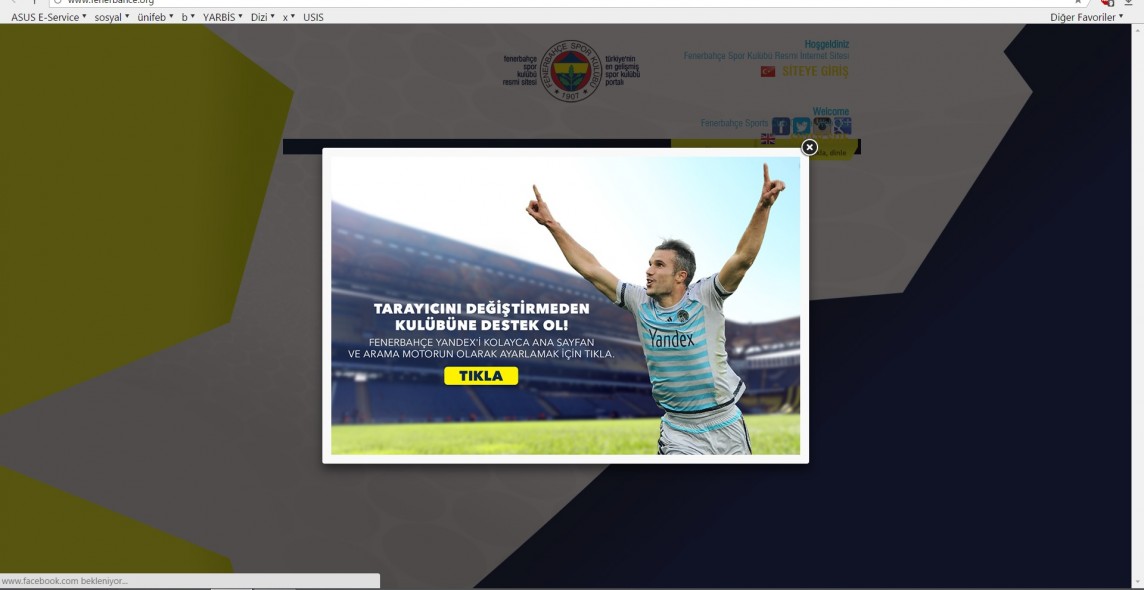Click the Fenerbahçe club crest logo
This screenshot has height=590, width=1144.
tap(571, 70)
